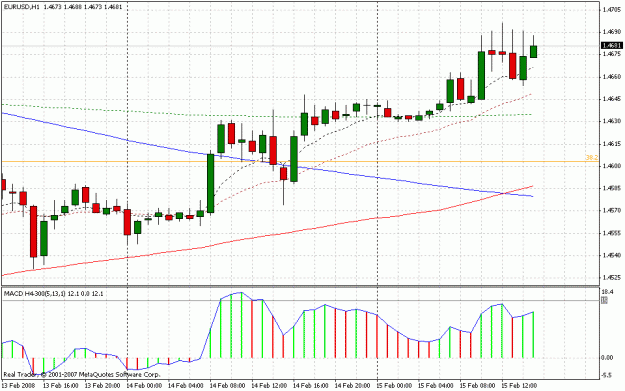Click the 1.4525 price axis label
The image size is (625, 391).
pyautogui.click(x=611, y=277)
